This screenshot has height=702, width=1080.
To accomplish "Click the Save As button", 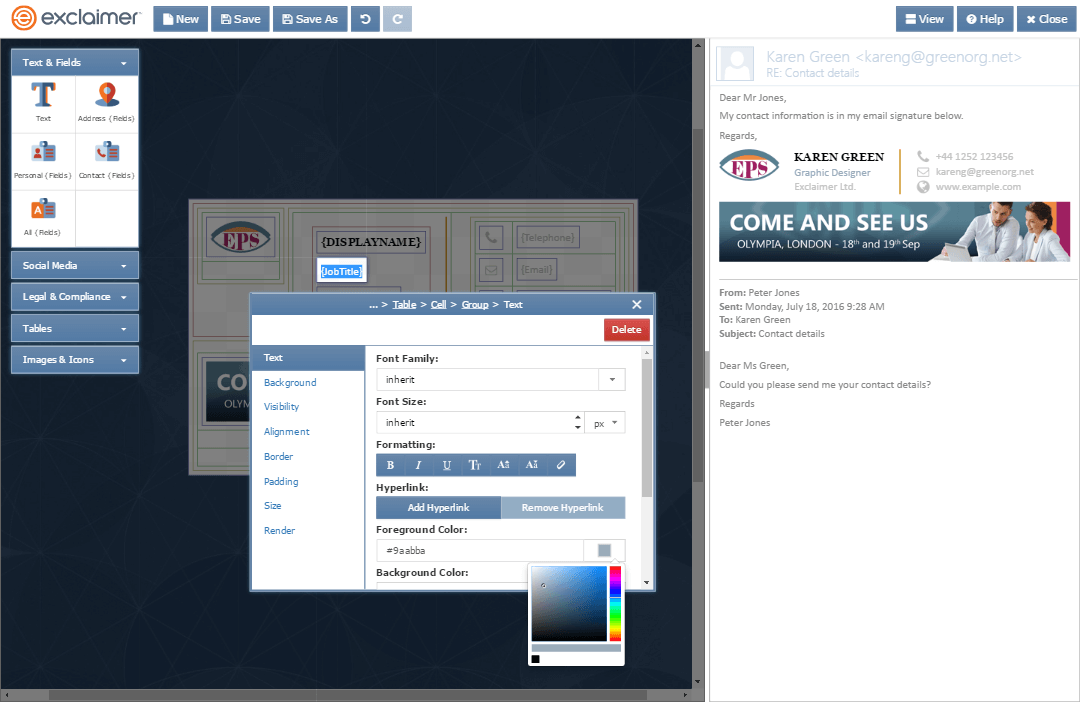I will click(310, 19).
